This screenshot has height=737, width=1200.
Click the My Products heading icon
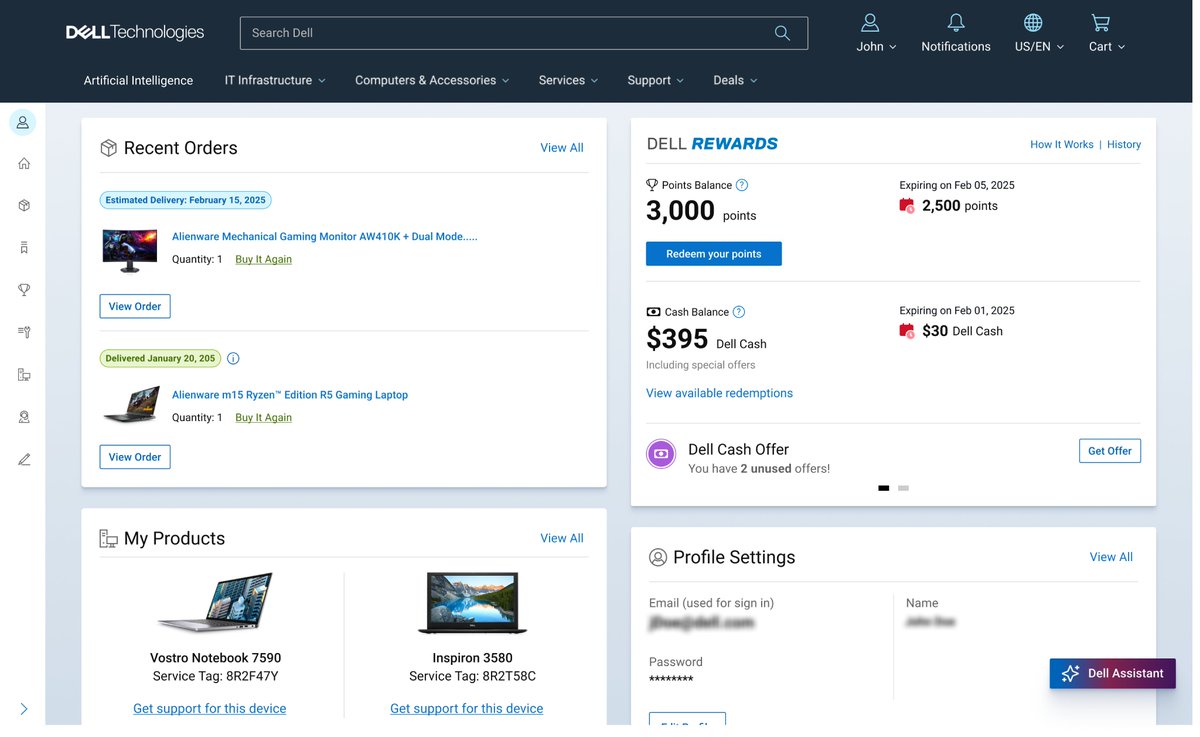108,539
